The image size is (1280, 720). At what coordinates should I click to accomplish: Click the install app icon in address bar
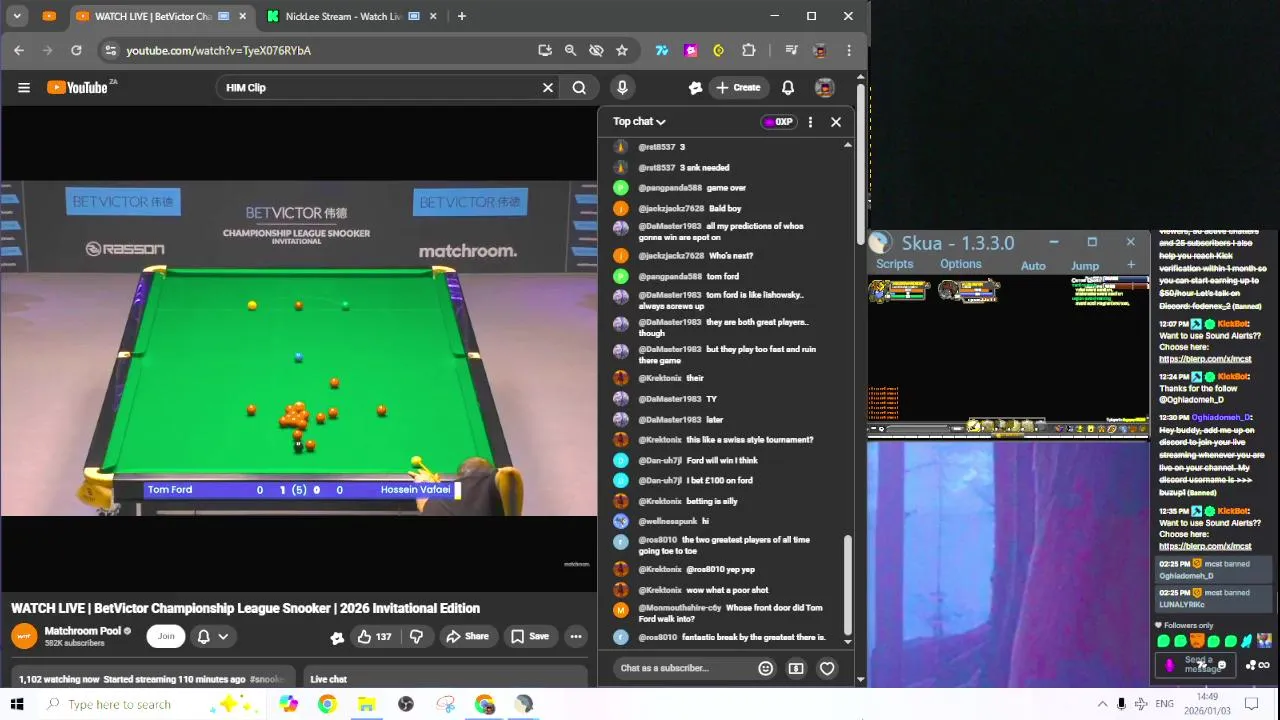point(545,50)
